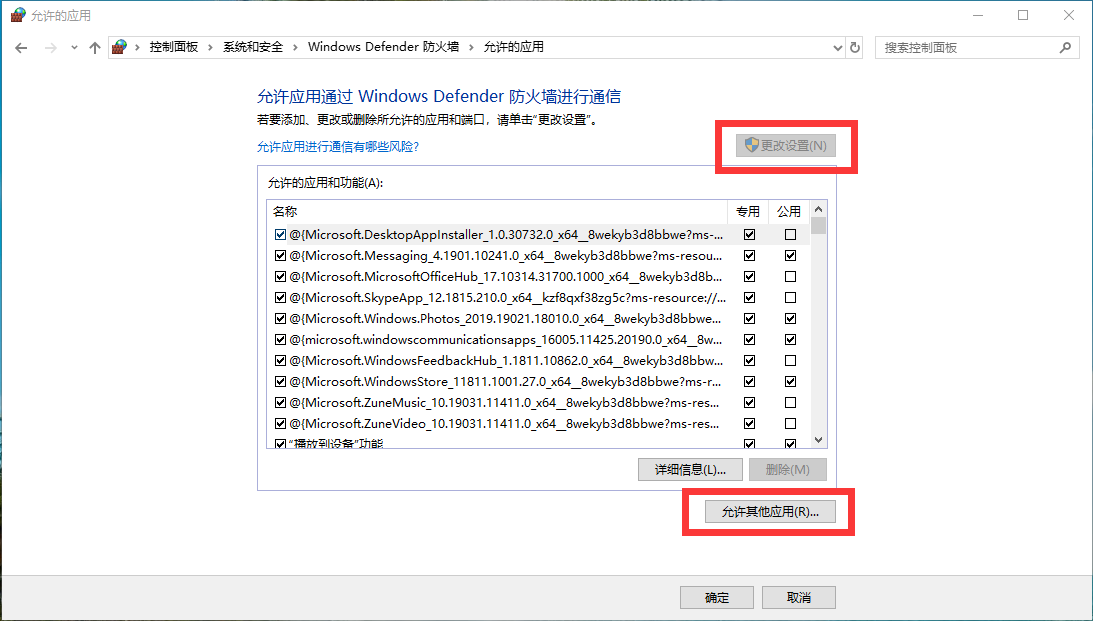Open the recent locations dropdown arrow

click(74, 48)
